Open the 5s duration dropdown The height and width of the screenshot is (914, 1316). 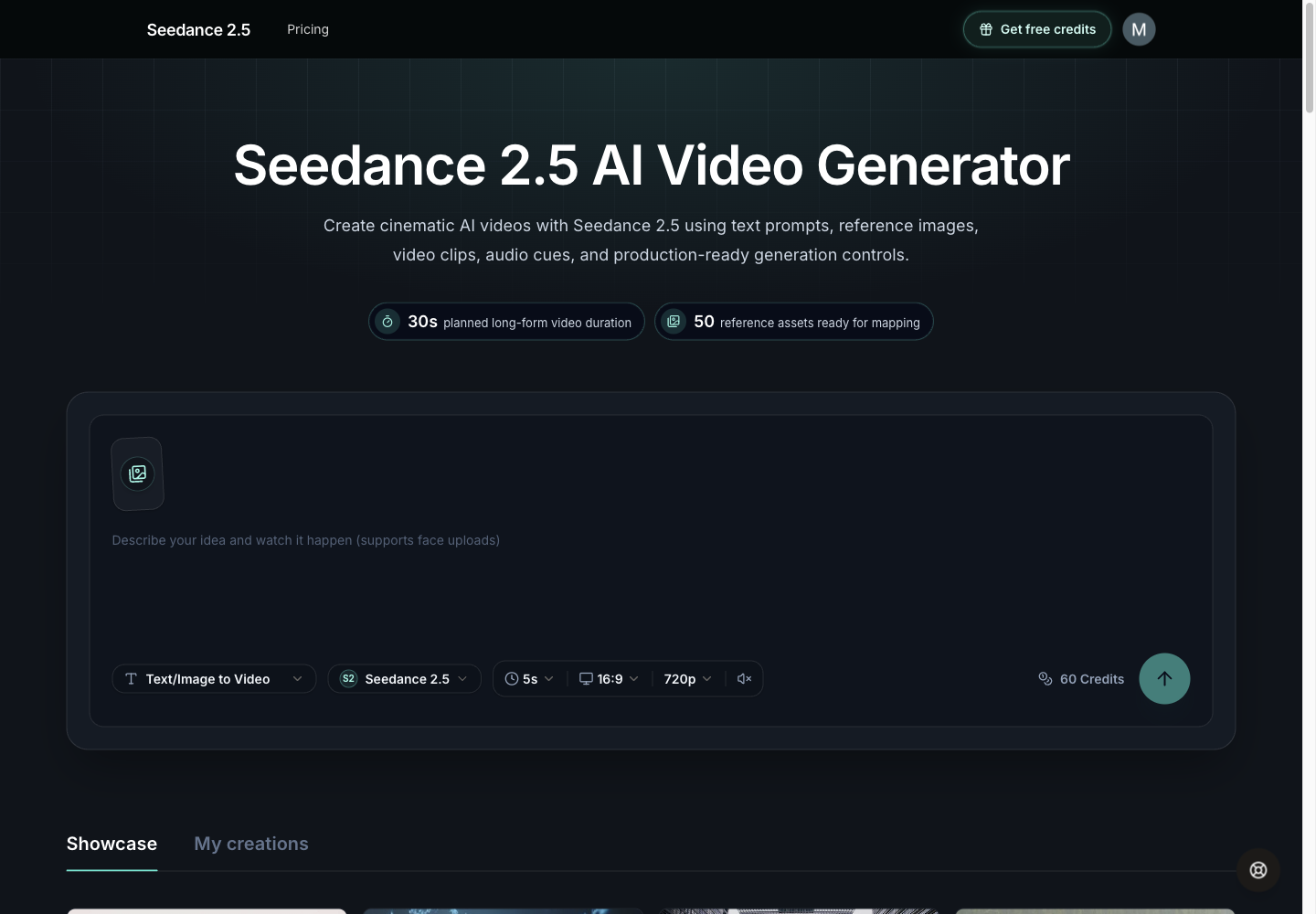pyautogui.click(x=529, y=678)
